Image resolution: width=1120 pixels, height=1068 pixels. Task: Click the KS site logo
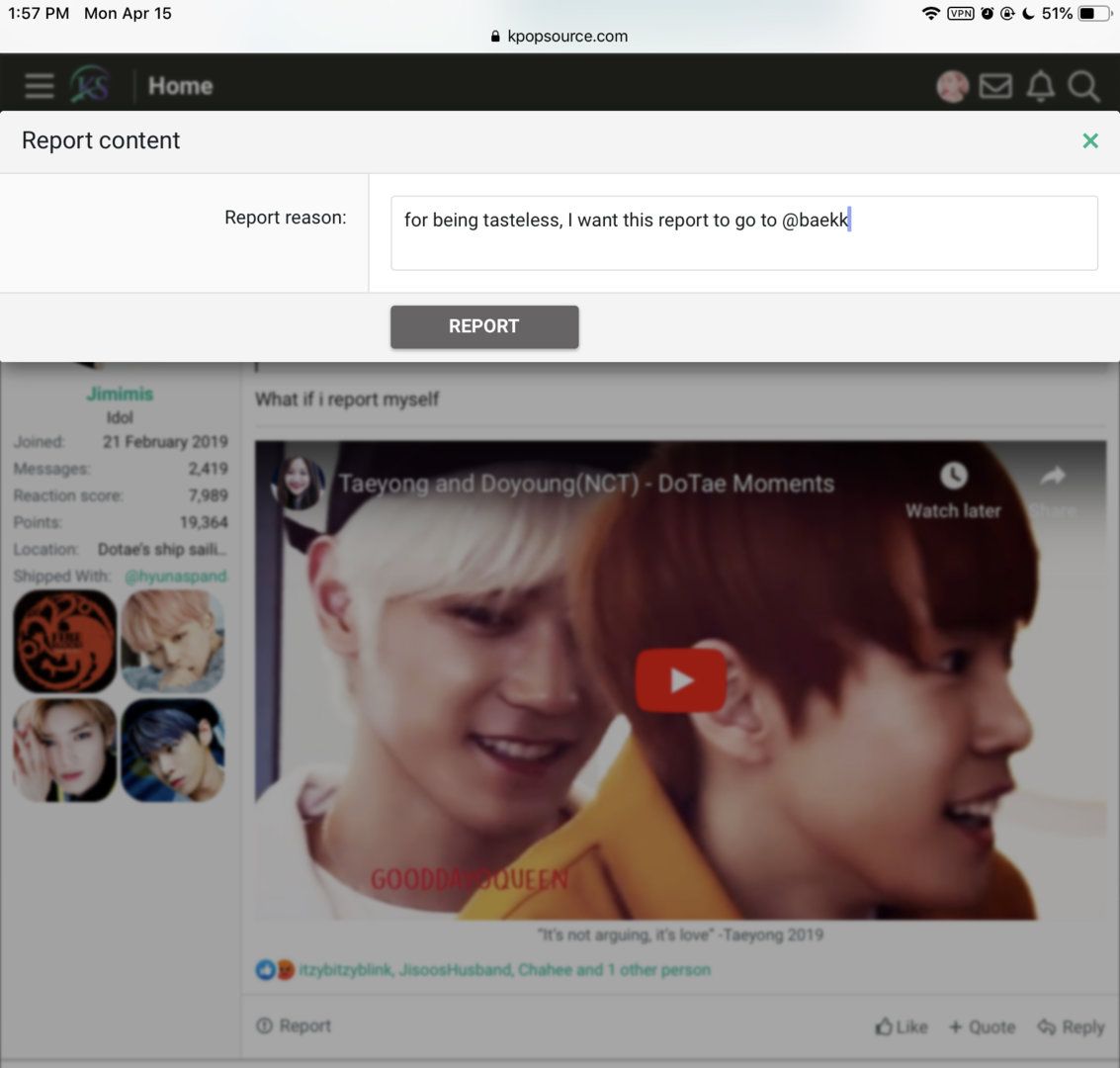coord(90,84)
